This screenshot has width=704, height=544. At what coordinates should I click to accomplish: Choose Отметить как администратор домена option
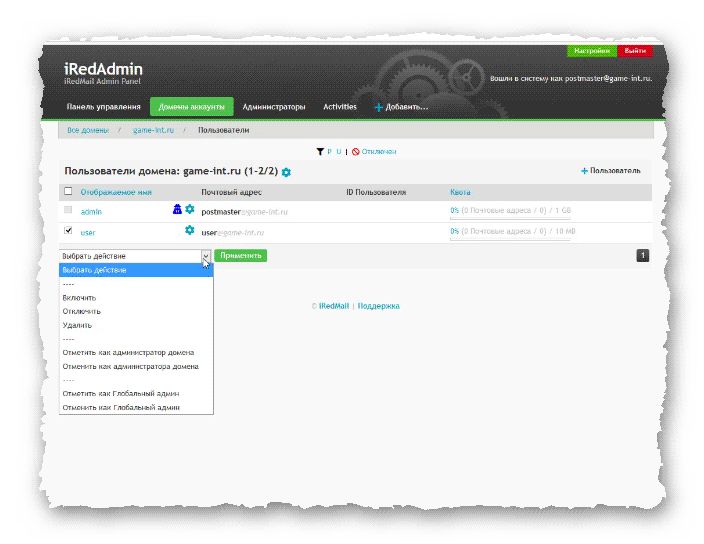pyautogui.click(x=128, y=353)
